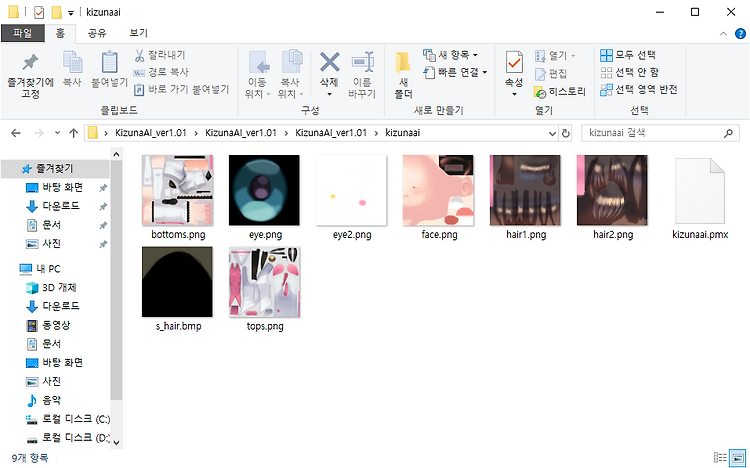Click the Paste (붙여넣기) clipboard icon
750x468 pixels.
110,63
